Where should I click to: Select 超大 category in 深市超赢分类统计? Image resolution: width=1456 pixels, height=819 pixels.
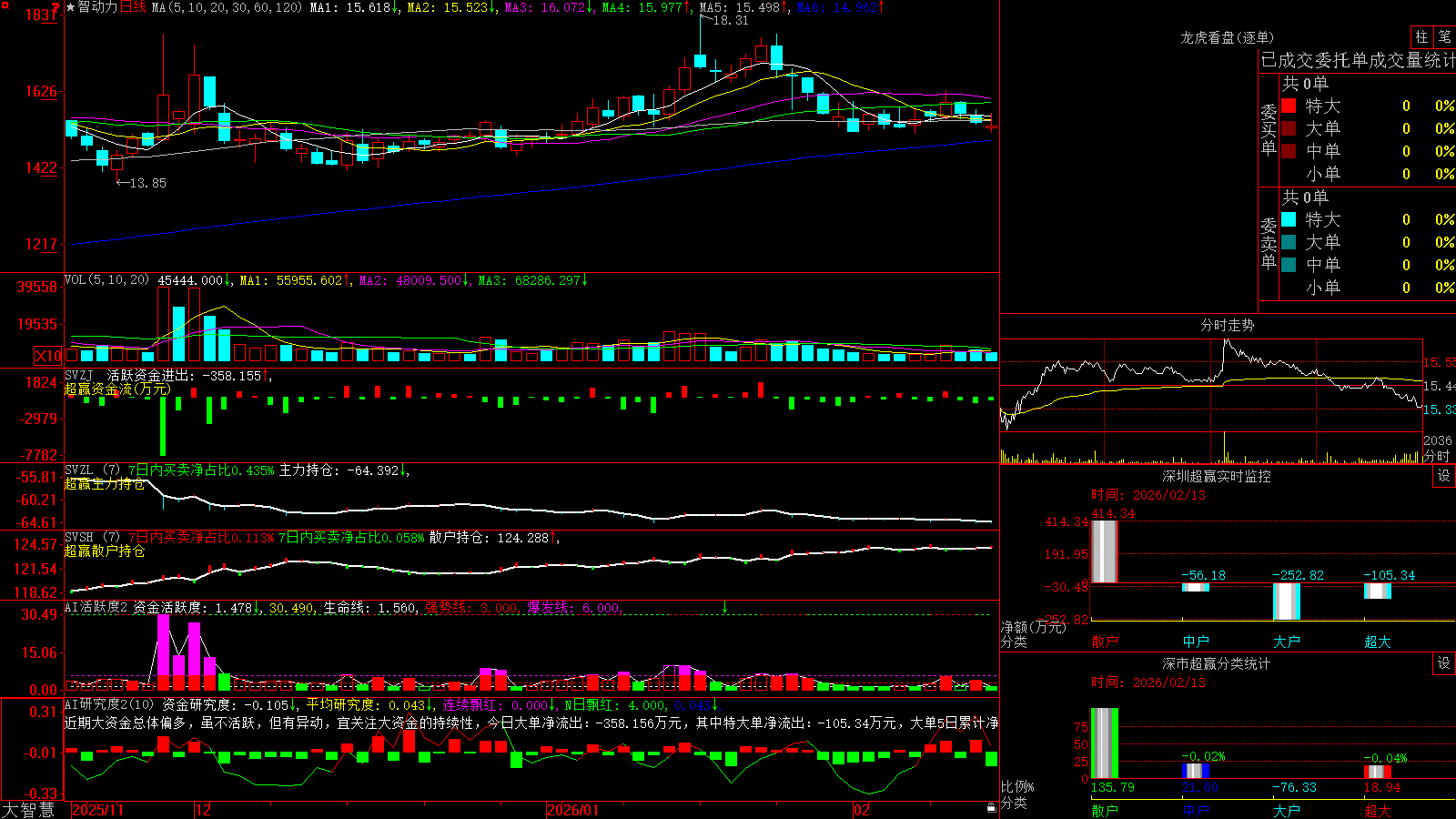[x=1378, y=811]
